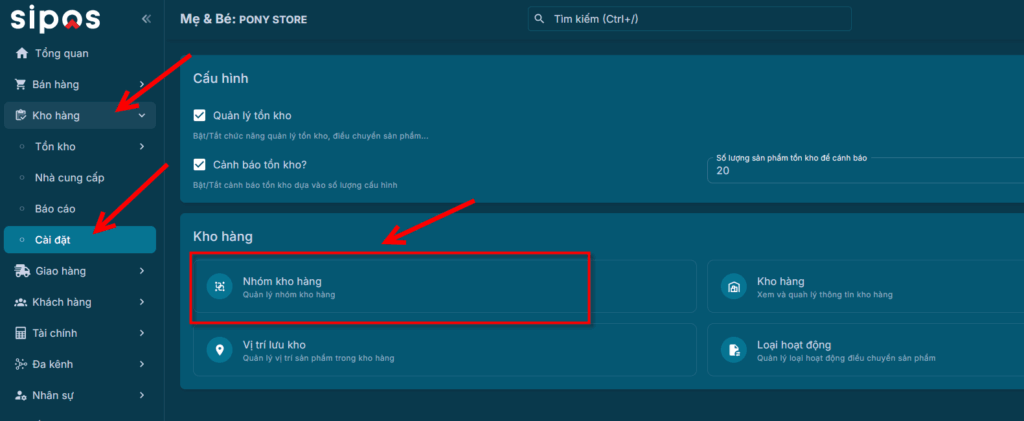The image size is (1024, 421).
Task: Open the Kho hàng settings card
Action: point(865,286)
